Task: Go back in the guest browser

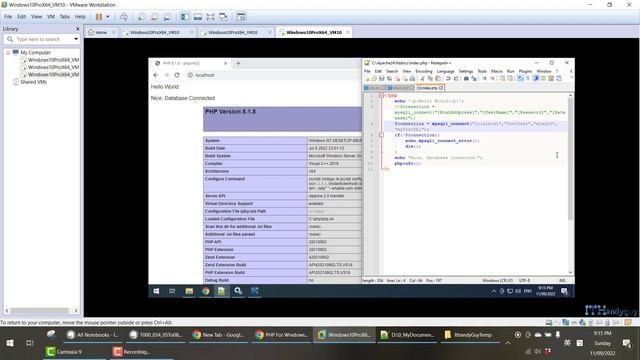Action: [156, 75]
